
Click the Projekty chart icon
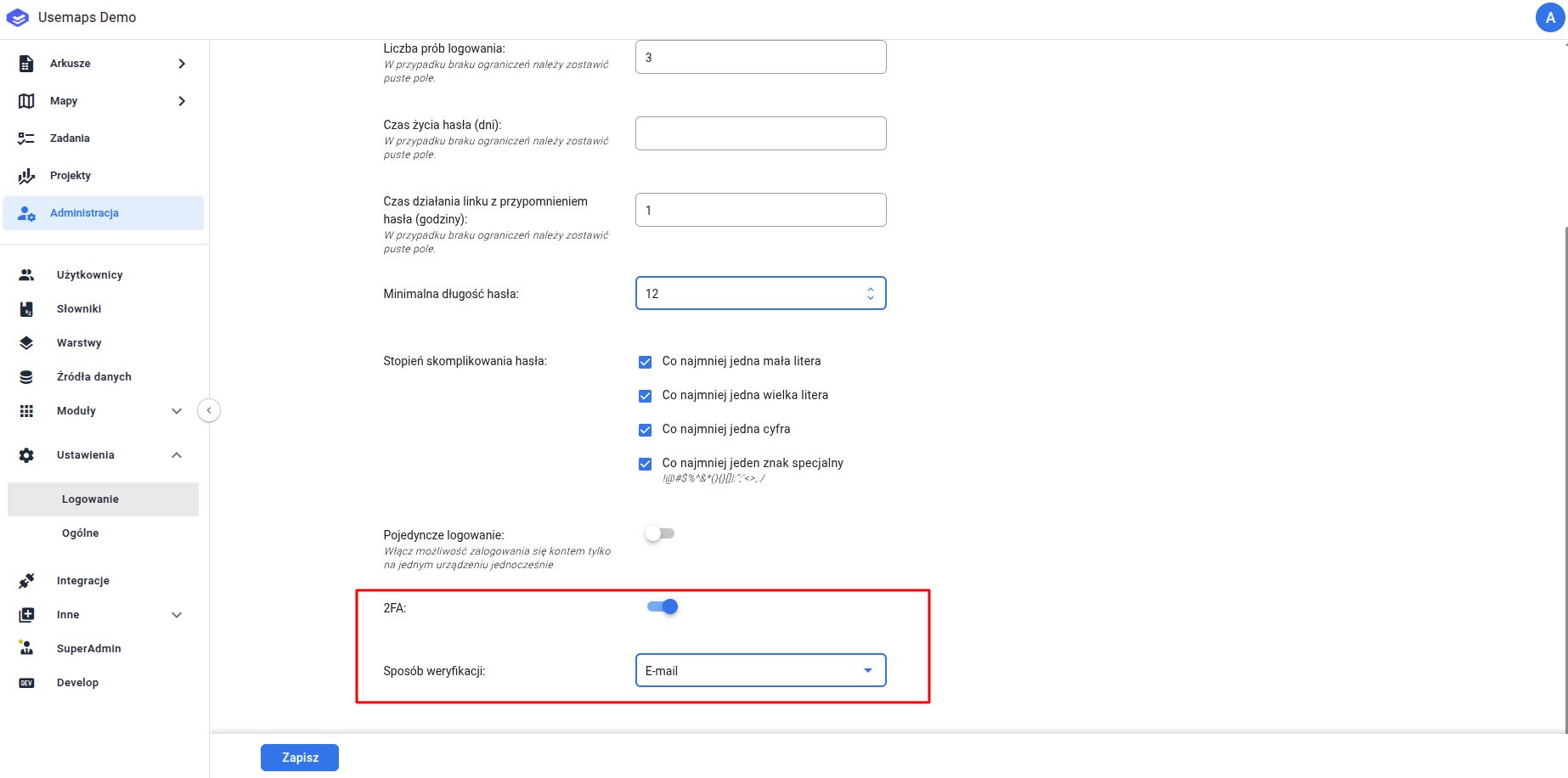point(26,176)
